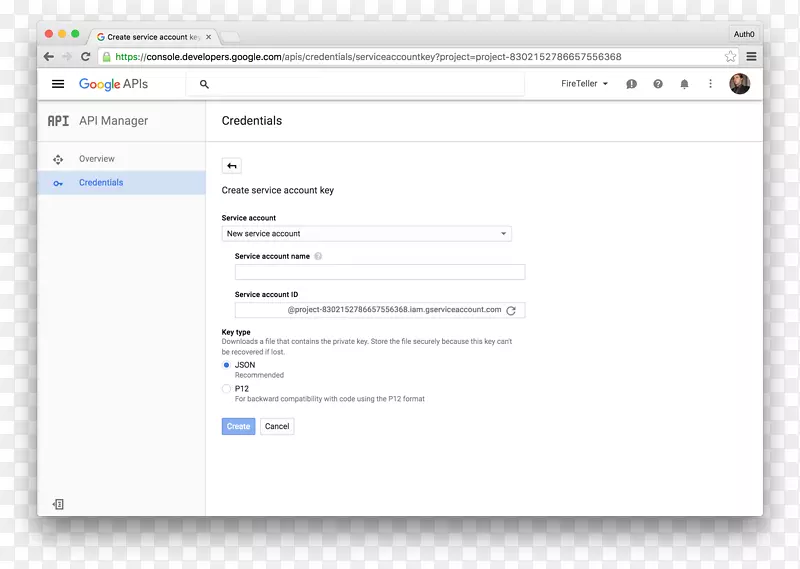
Task: Click the key icon next to Credentials
Action: click(58, 183)
